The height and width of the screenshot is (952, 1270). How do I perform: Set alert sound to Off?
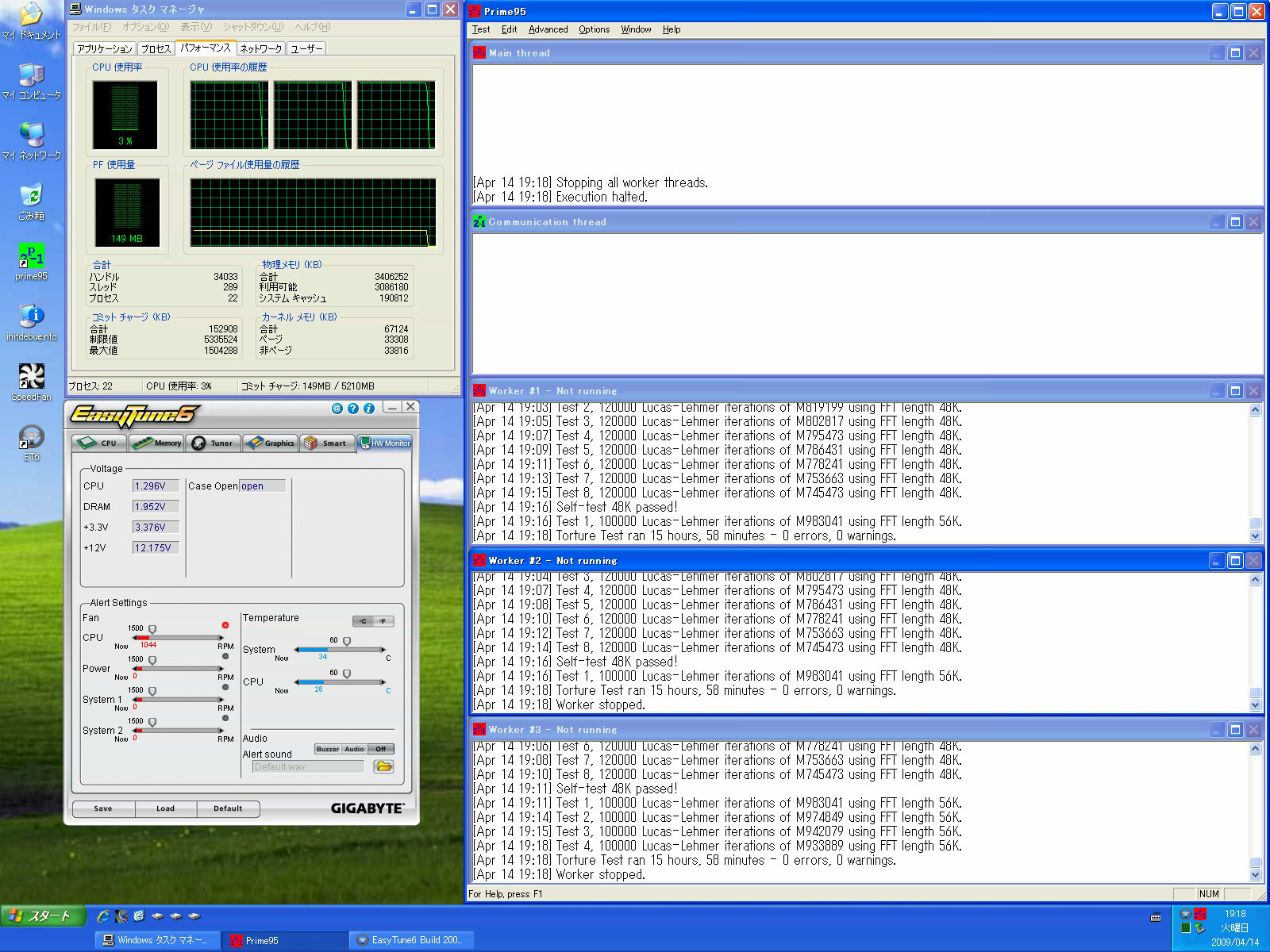coord(381,749)
